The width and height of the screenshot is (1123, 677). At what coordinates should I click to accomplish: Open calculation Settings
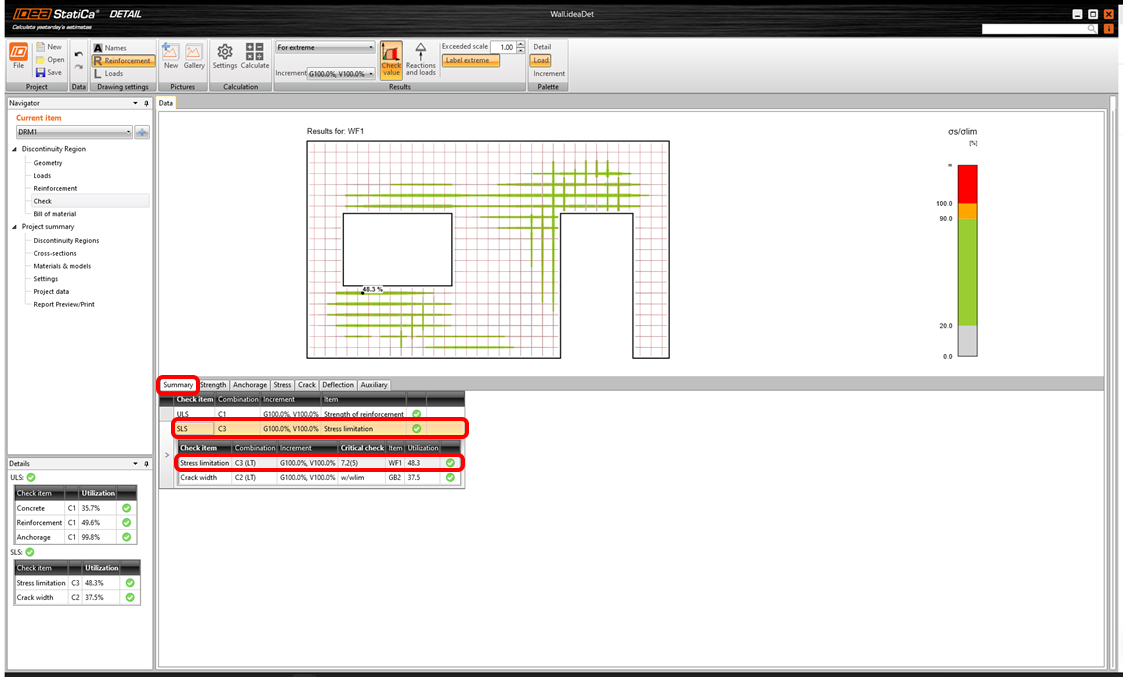(225, 57)
